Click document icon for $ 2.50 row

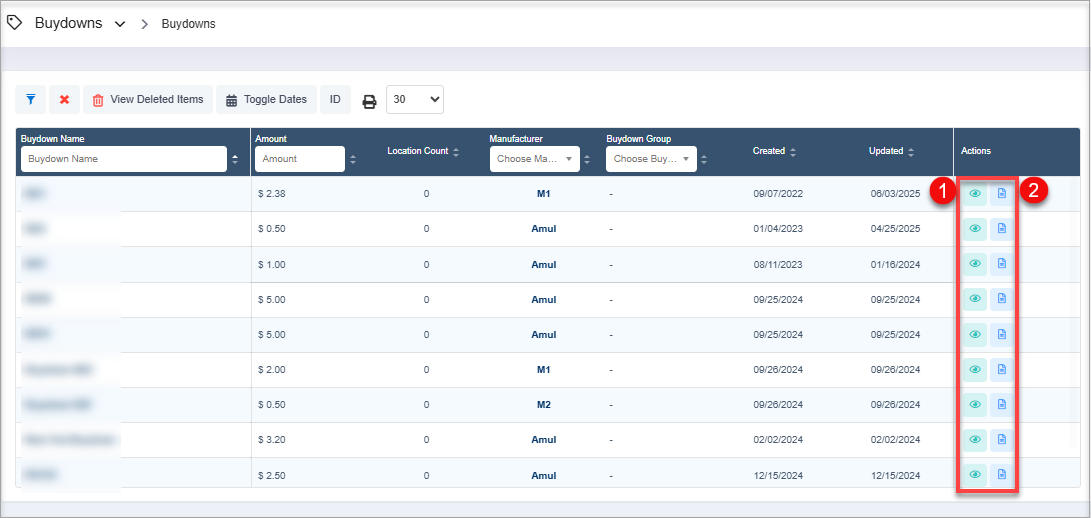click(x=1002, y=474)
